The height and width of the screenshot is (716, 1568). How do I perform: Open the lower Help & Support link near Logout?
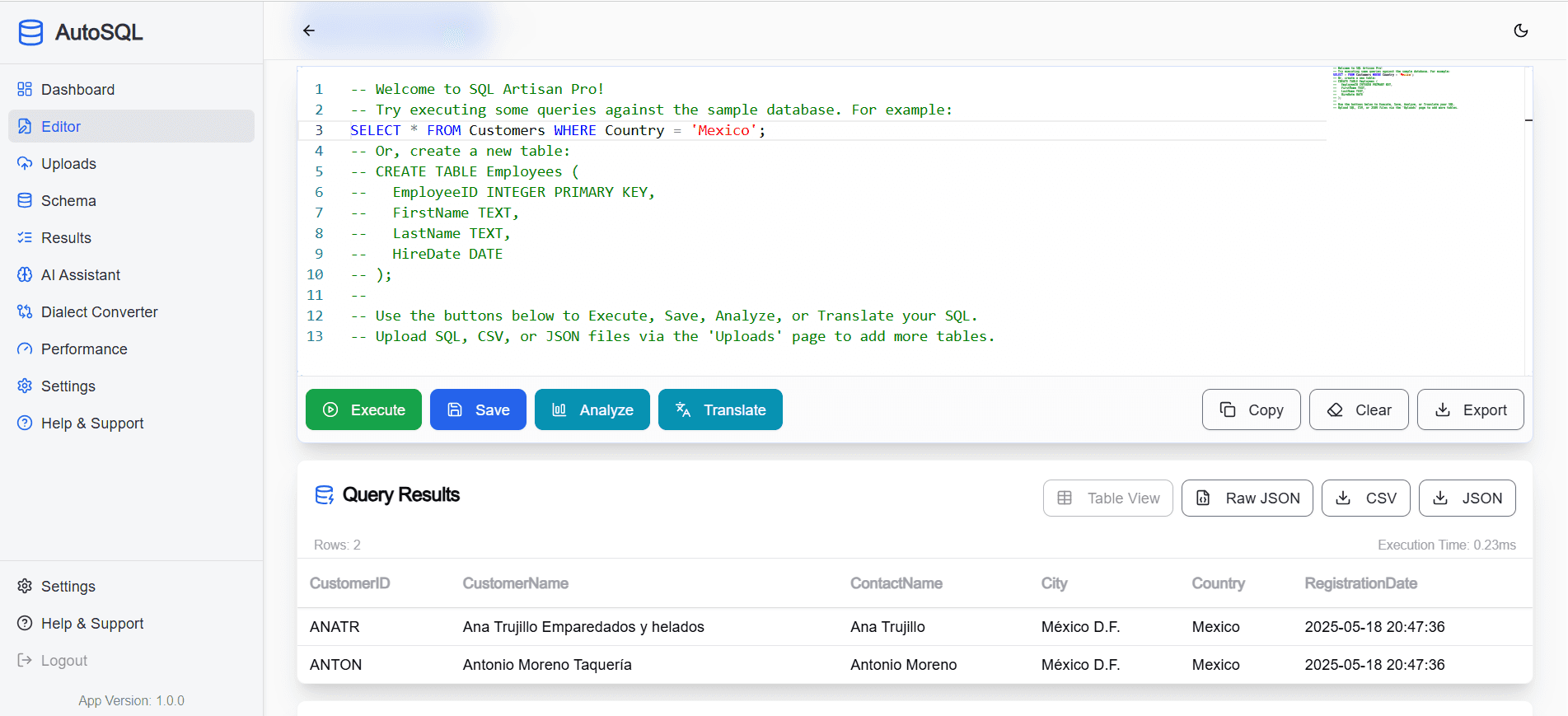[131, 623]
